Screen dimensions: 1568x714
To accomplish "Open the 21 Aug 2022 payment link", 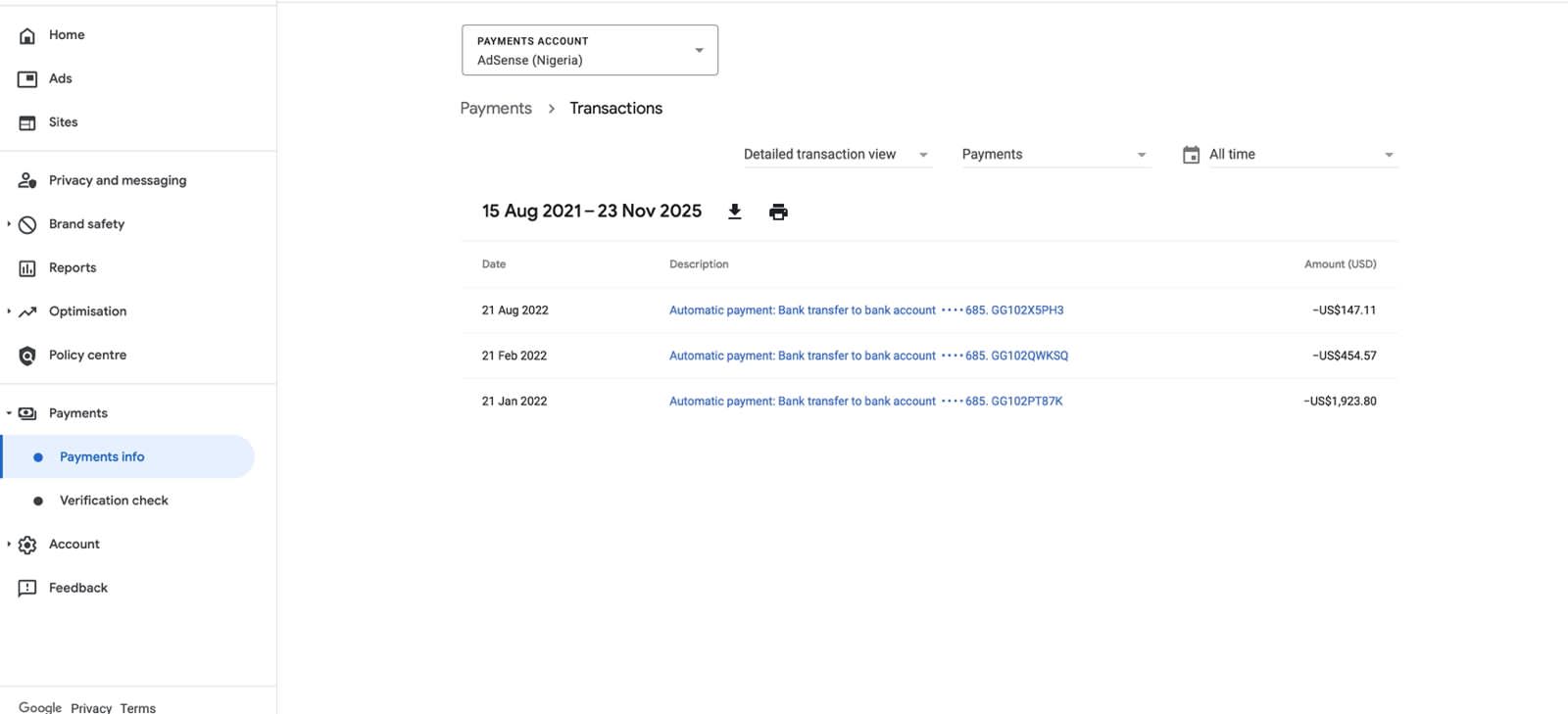I will (x=865, y=310).
